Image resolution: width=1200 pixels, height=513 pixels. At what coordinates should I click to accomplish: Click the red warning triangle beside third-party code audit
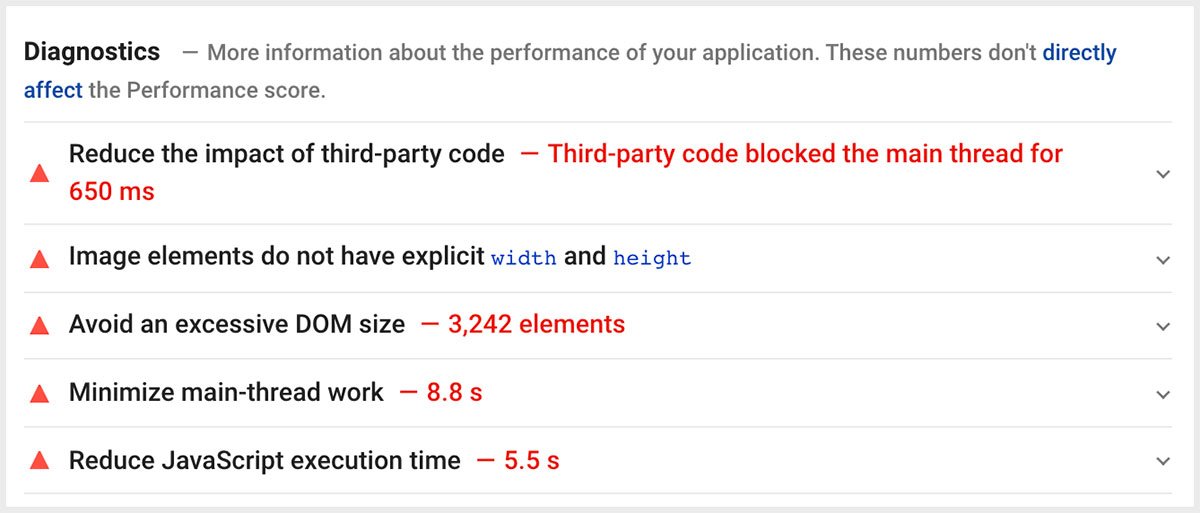[40, 174]
